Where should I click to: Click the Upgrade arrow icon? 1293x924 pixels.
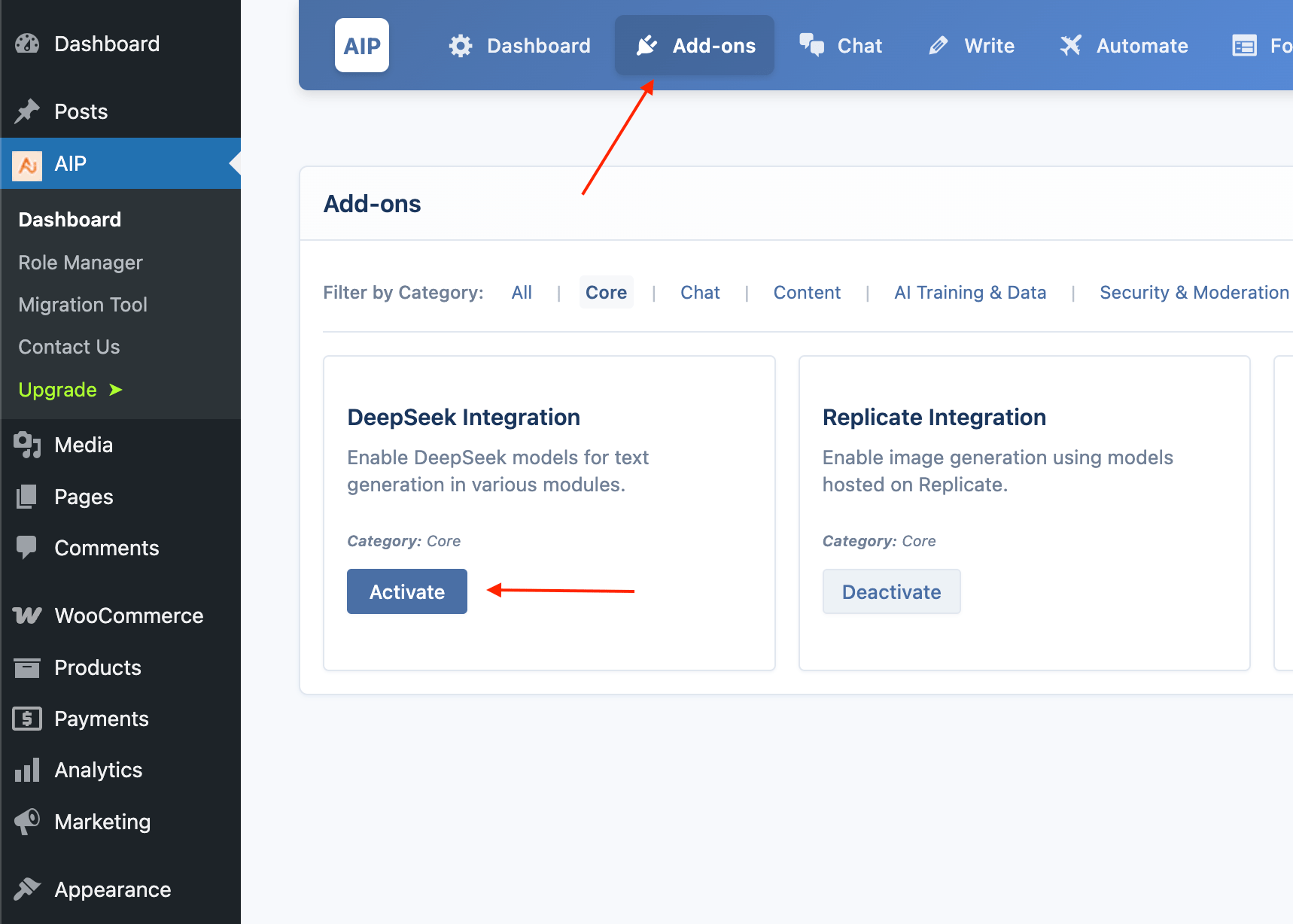coord(115,390)
